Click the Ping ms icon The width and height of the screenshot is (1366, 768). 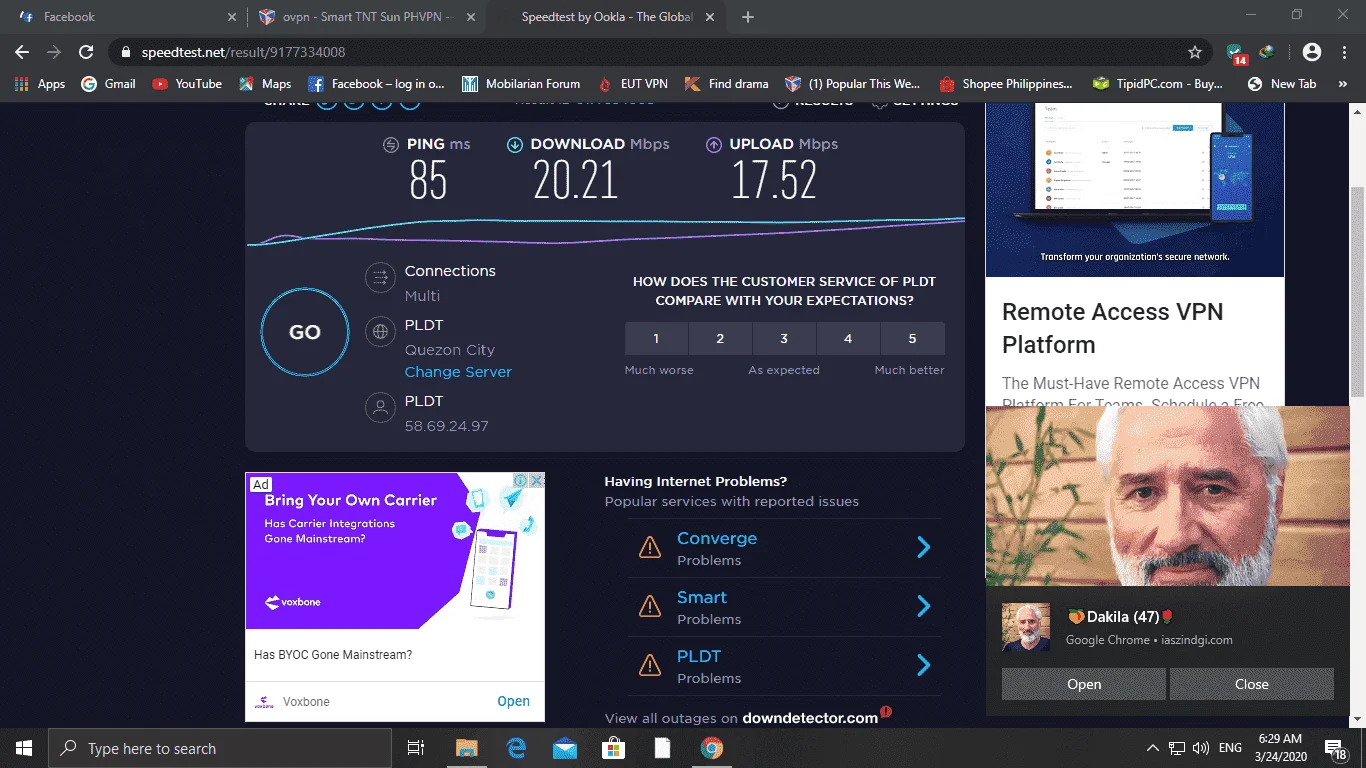391,144
